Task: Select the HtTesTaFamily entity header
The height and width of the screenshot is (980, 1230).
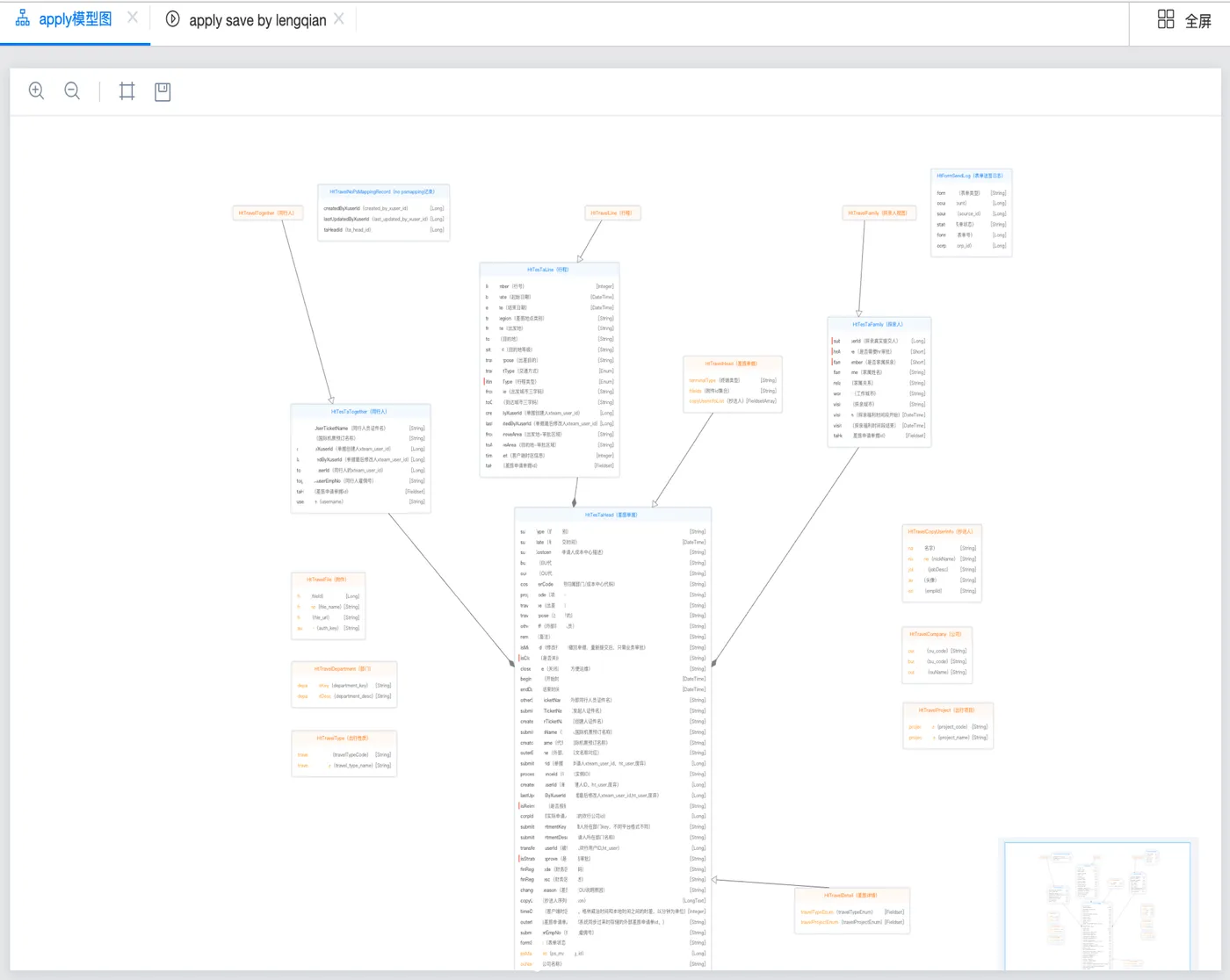Action: (878, 324)
